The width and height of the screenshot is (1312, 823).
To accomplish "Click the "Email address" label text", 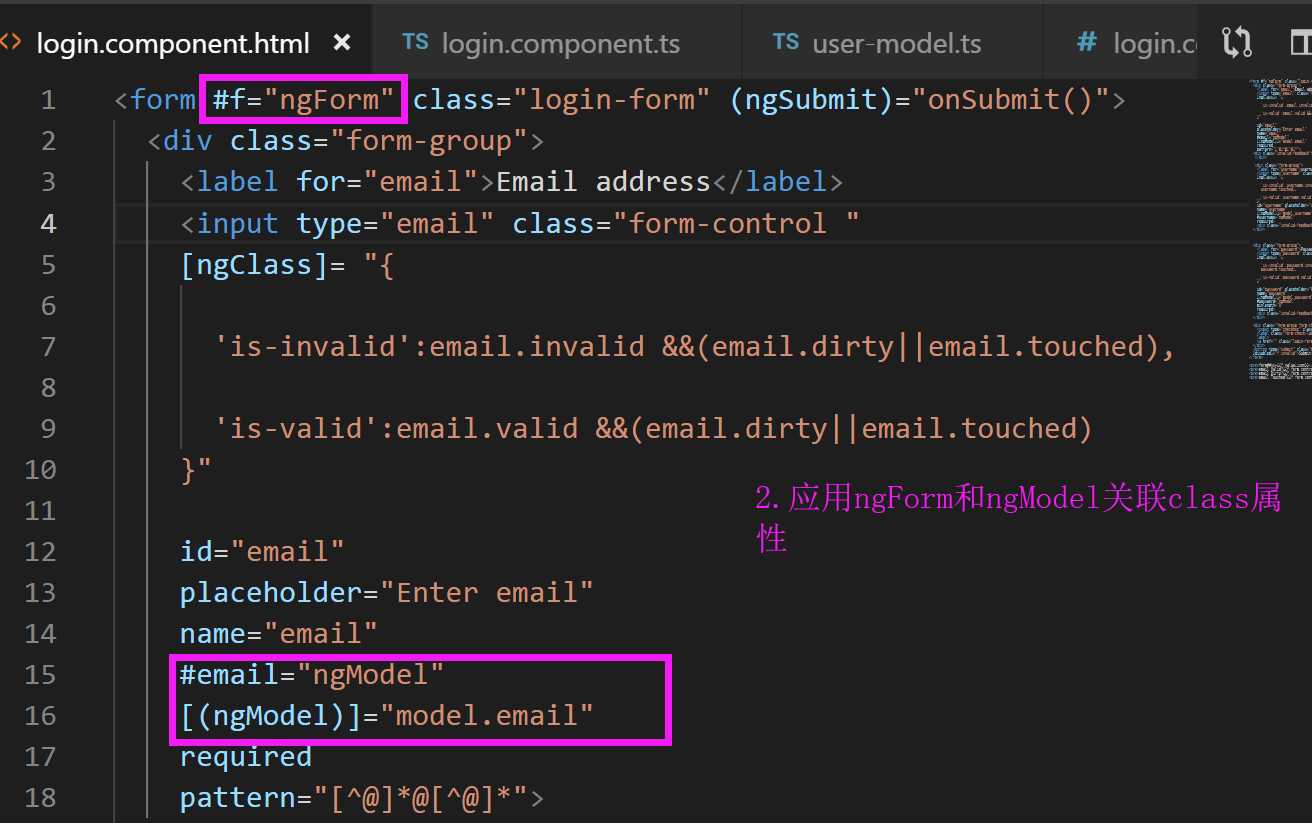I will [603, 182].
